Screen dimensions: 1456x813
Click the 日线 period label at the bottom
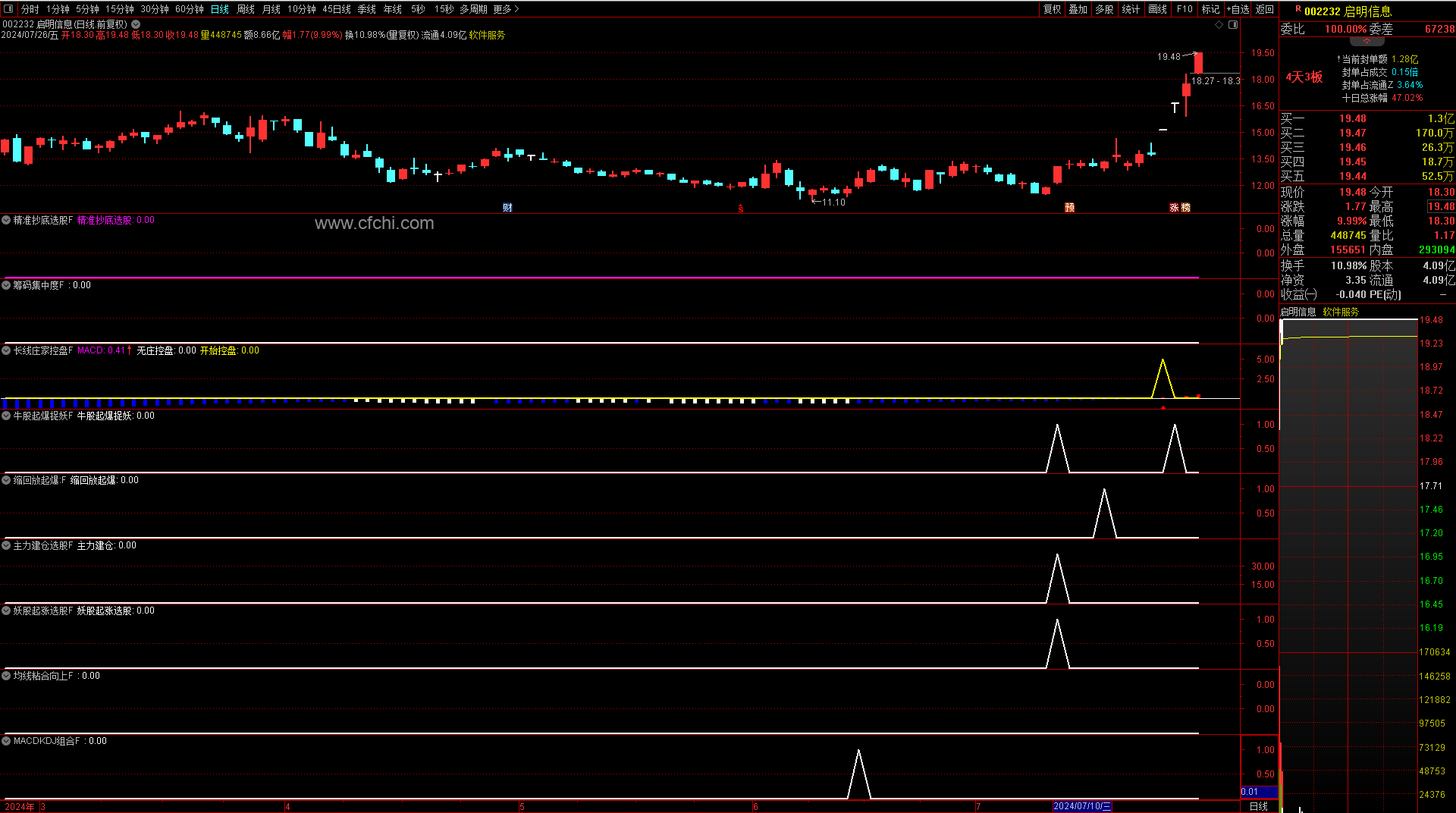[x=1259, y=806]
